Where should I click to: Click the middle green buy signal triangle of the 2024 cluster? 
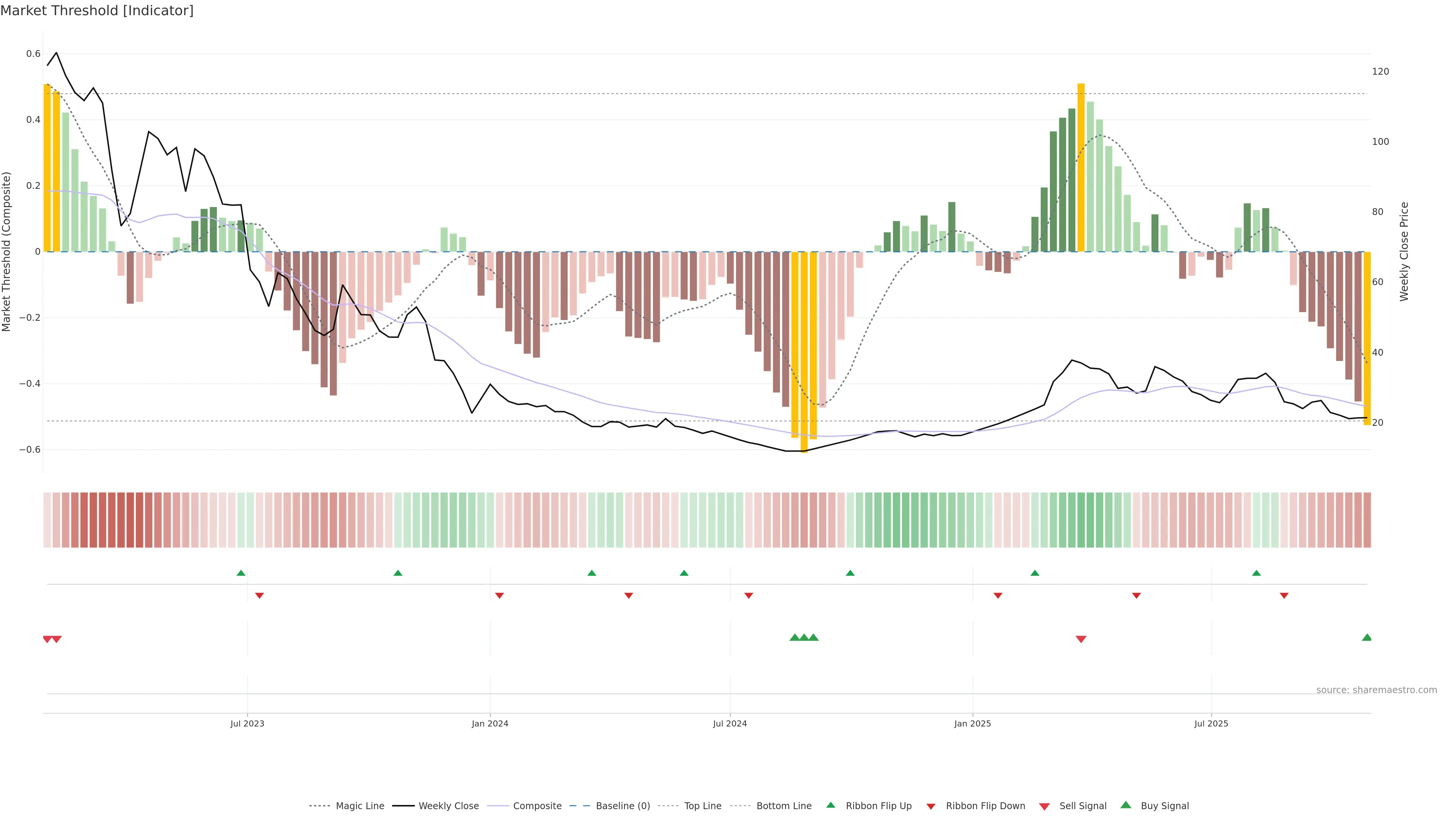click(x=804, y=637)
